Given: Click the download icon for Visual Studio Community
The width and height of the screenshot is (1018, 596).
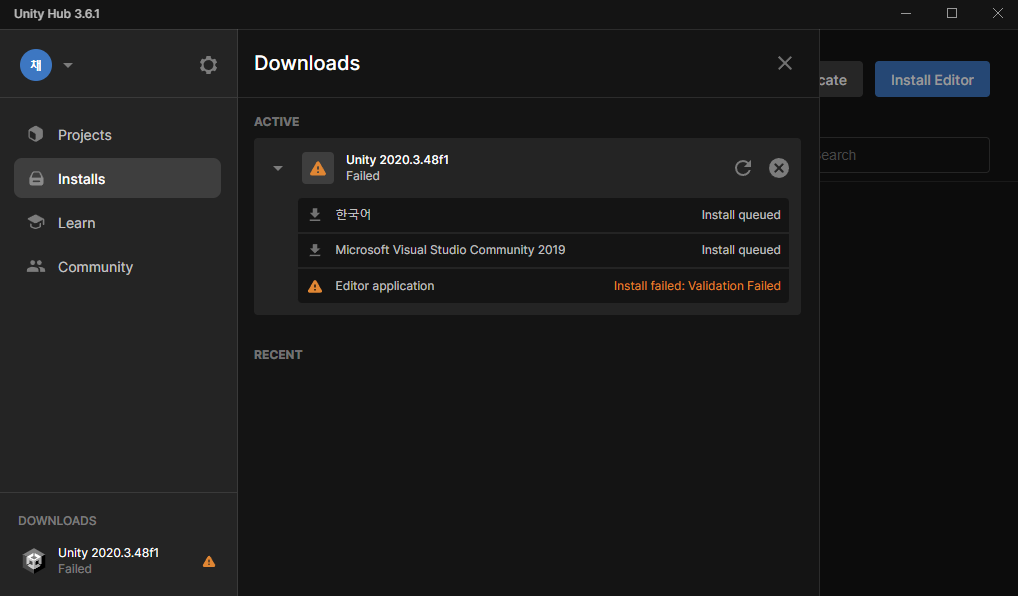Looking at the screenshot, I should (x=315, y=250).
